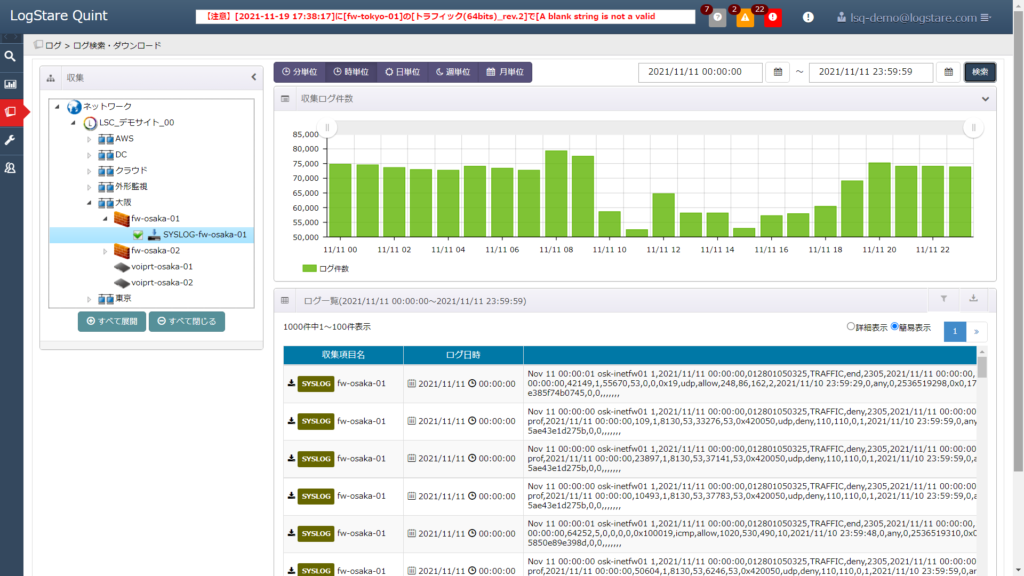Download the log row containing 42149

pos(291,383)
